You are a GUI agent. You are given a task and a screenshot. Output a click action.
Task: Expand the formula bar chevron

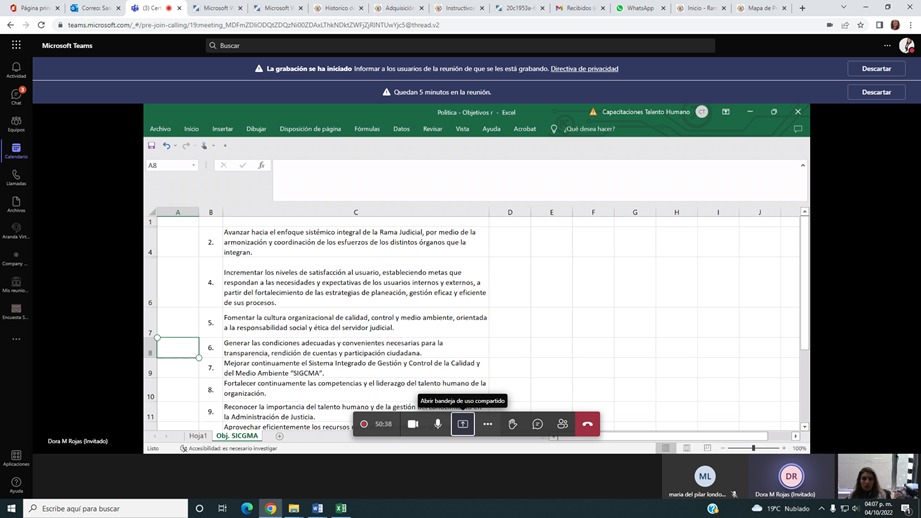click(802, 166)
